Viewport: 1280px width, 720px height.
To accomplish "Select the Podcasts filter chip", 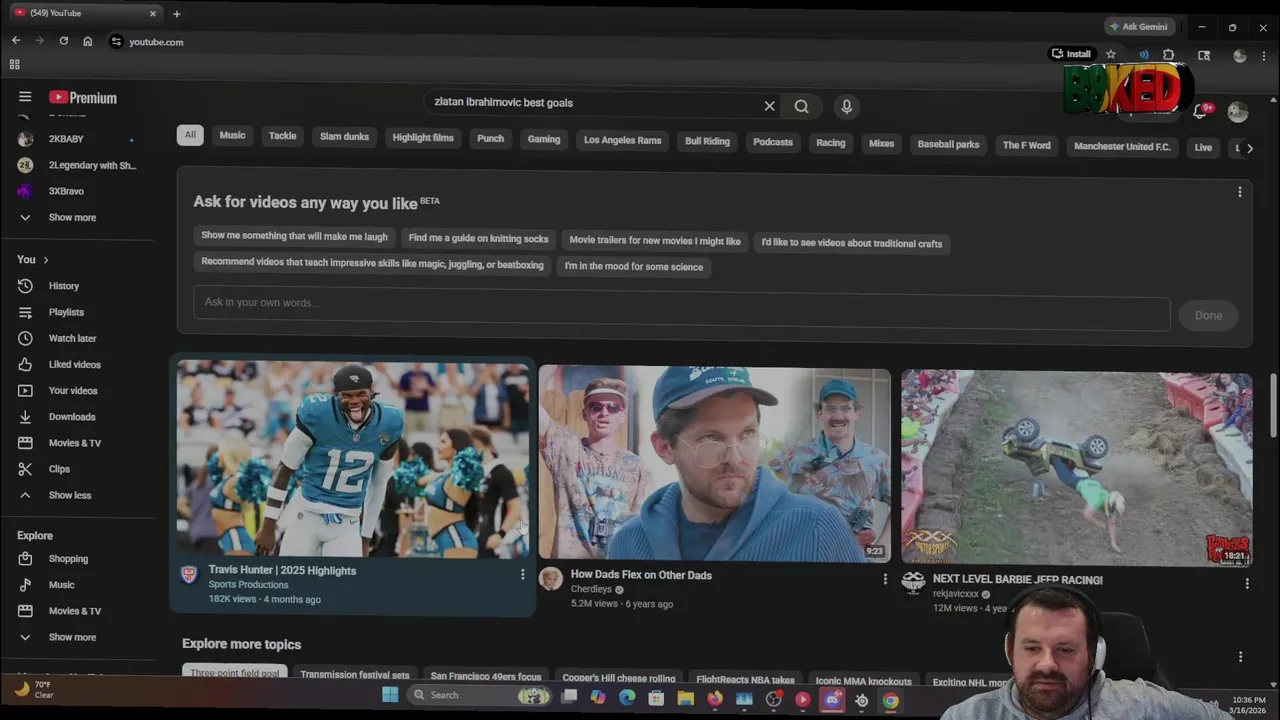I will click(773, 142).
